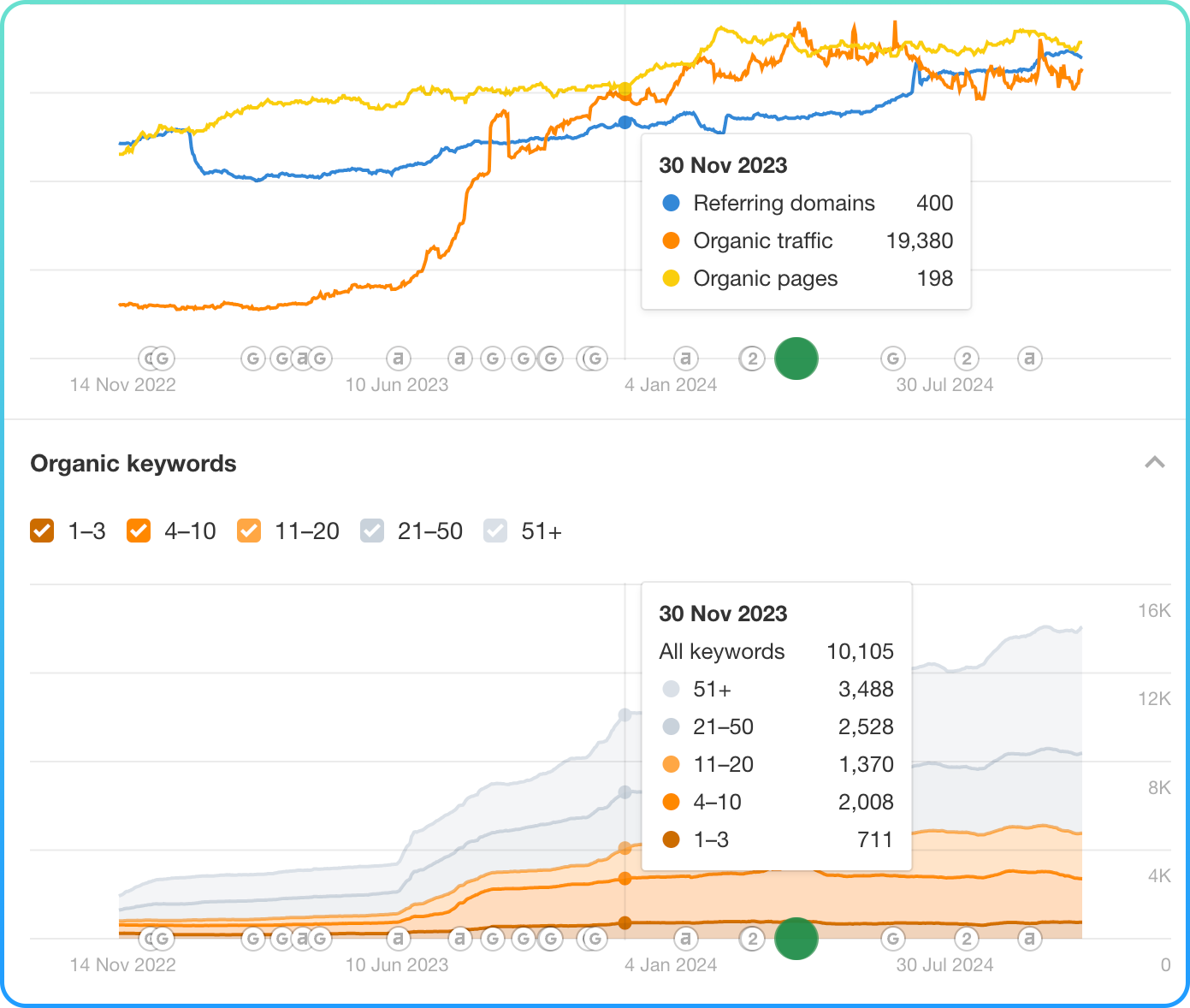Disable the 11–20 positions checkbox
Screen dimensions: 1190x1008
pyautogui.click(x=249, y=531)
